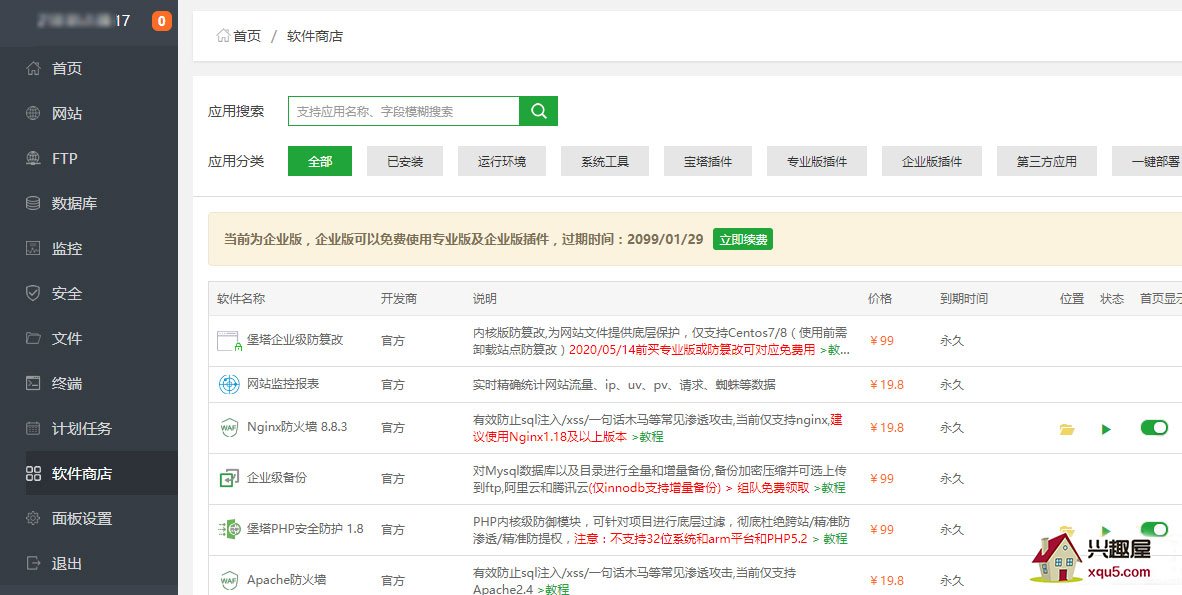Screen dimensions: 1182x595
Task: Select the 一键部署 category tab
Action: pos(1147,161)
